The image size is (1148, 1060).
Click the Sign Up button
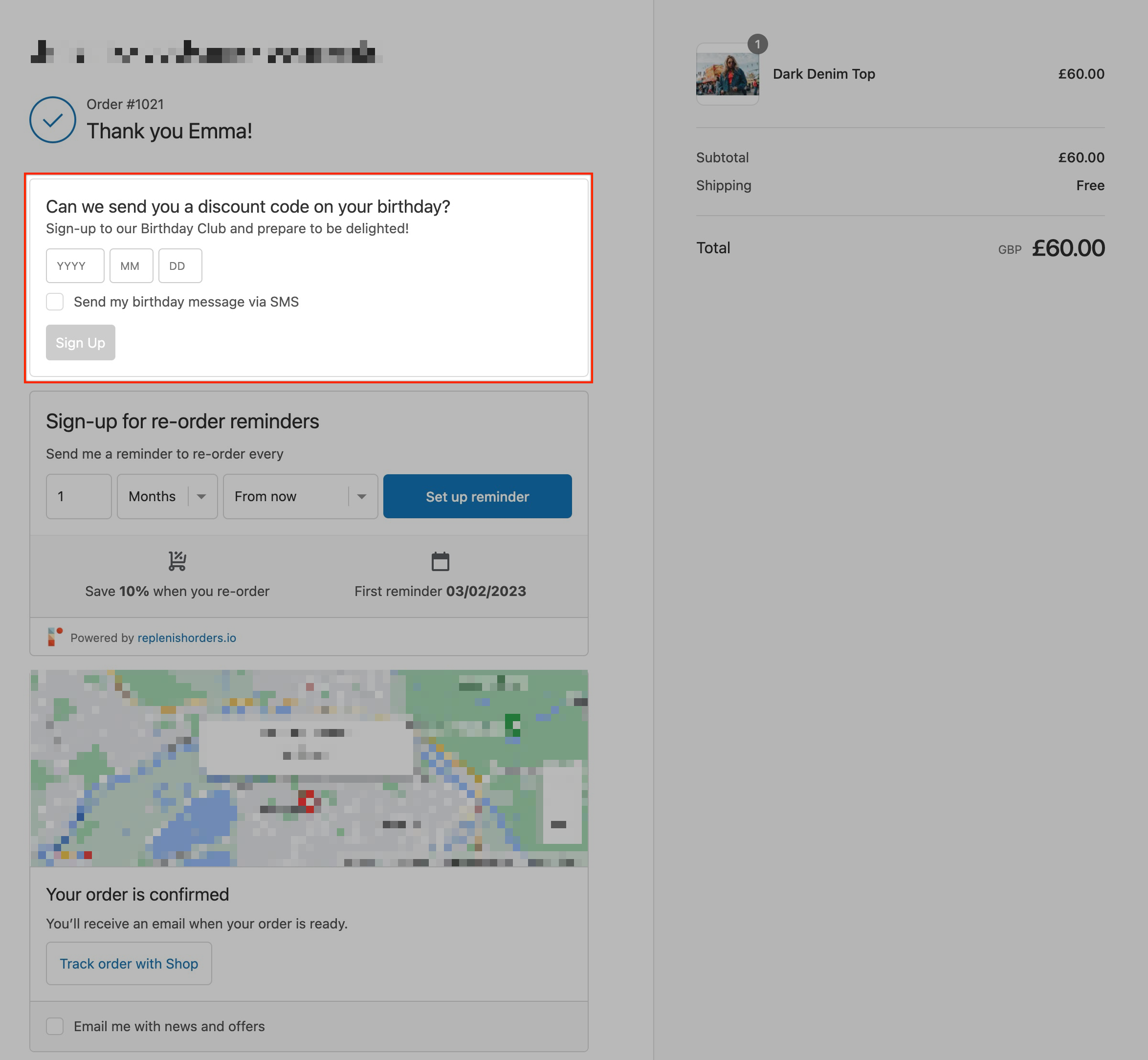click(80, 342)
